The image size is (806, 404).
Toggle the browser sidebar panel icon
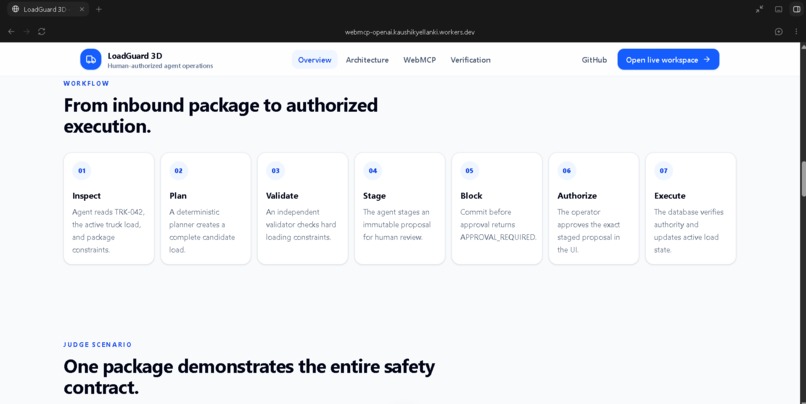pyautogui.click(x=796, y=9)
